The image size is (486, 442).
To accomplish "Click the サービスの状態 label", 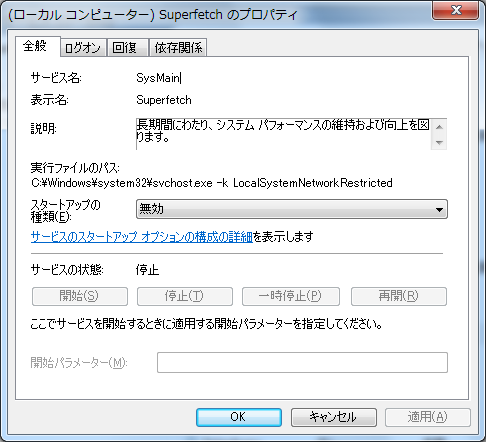I will pyautogui.click(x=67, y=270).
